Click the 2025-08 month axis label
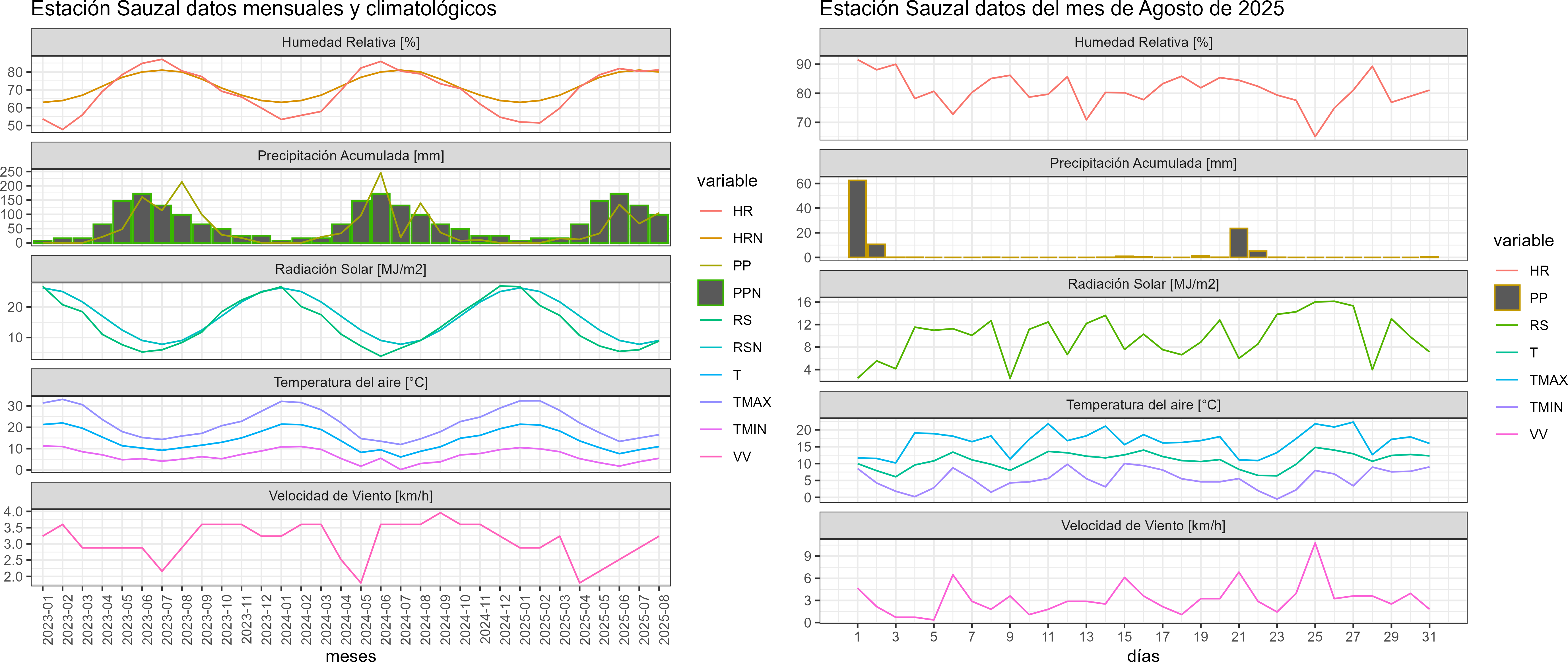Screen dimensions: 1568x662 point(664,619)
